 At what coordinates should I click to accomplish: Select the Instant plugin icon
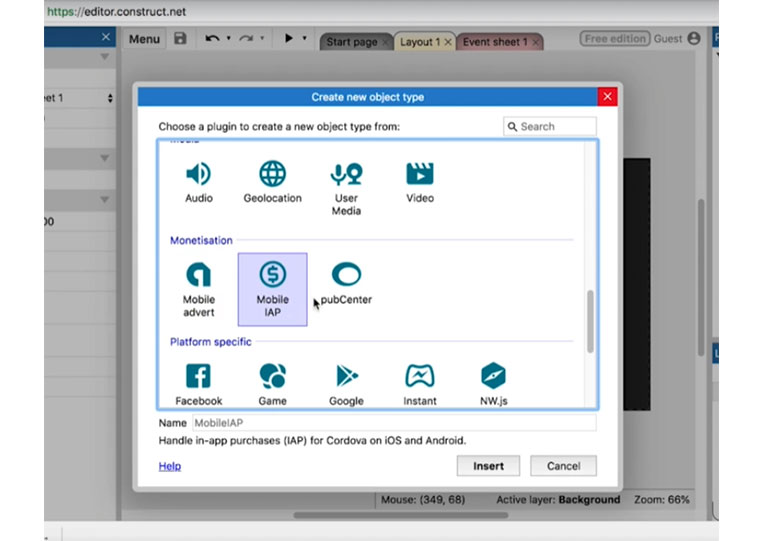419,376
